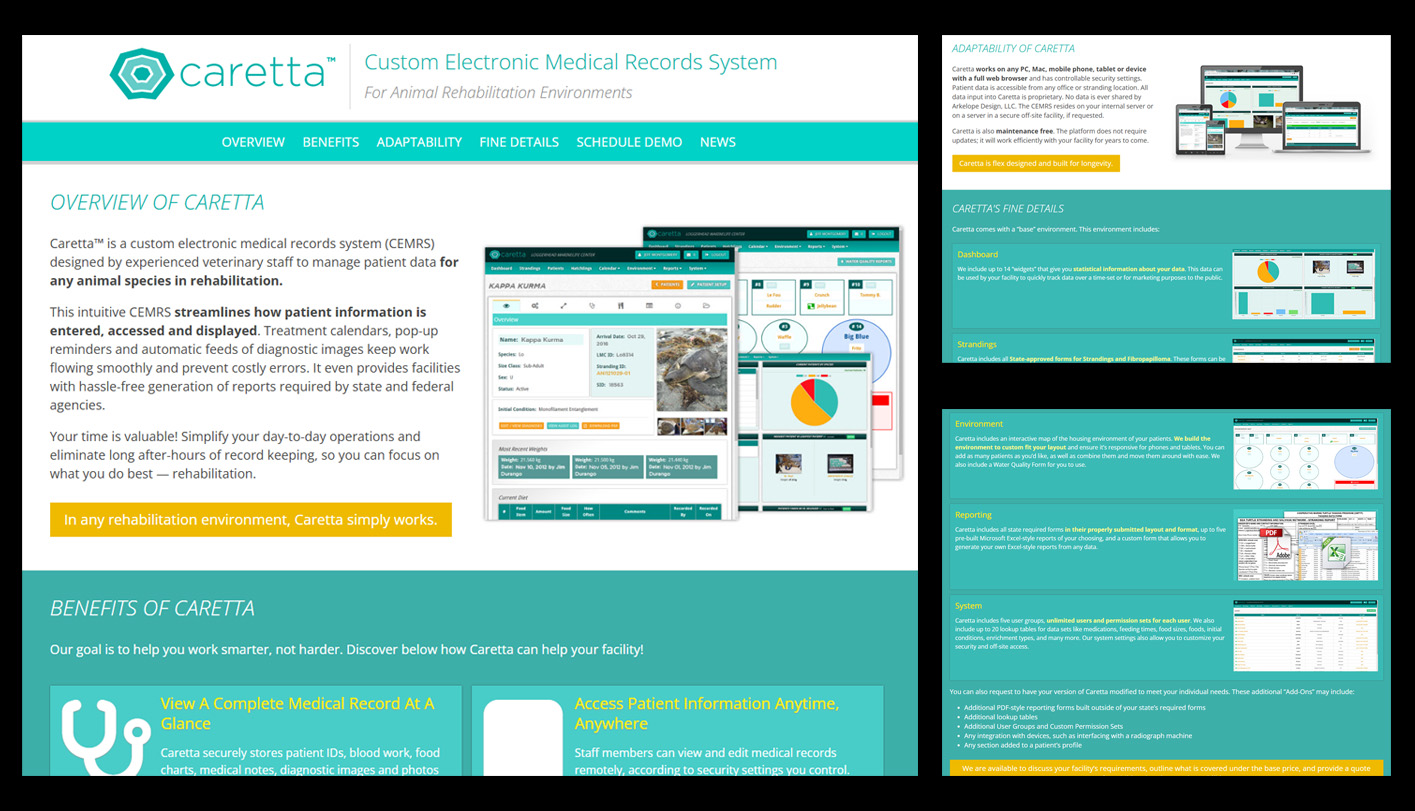Click the Dashboard widgets screenshot thumbnail
Viewport: 1415px width, 811px height.
pyautogui.click(x=1303, y=286)
